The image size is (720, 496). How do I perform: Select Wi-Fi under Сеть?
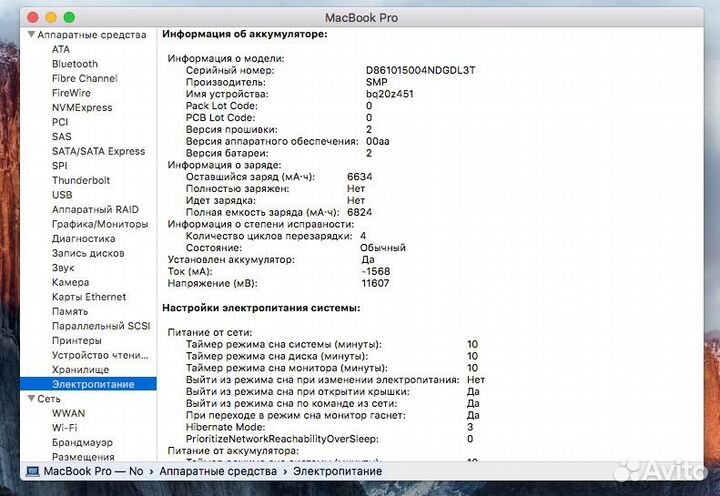click(x=65, y=428)
